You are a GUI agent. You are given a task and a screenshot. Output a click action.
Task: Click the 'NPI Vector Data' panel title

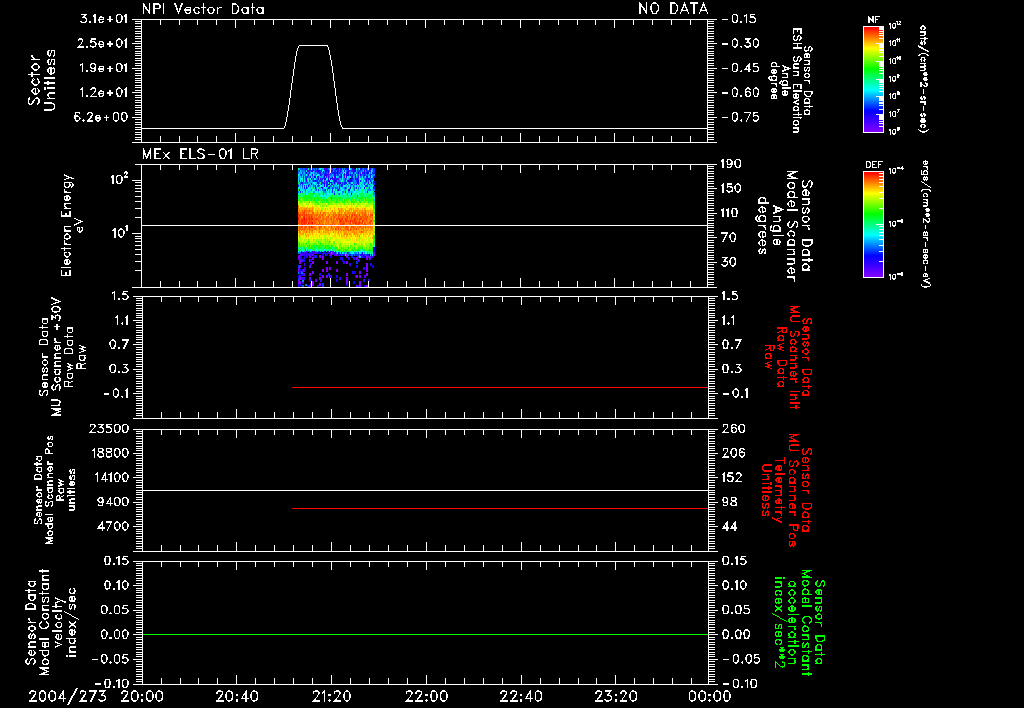[x=203, y=9]
